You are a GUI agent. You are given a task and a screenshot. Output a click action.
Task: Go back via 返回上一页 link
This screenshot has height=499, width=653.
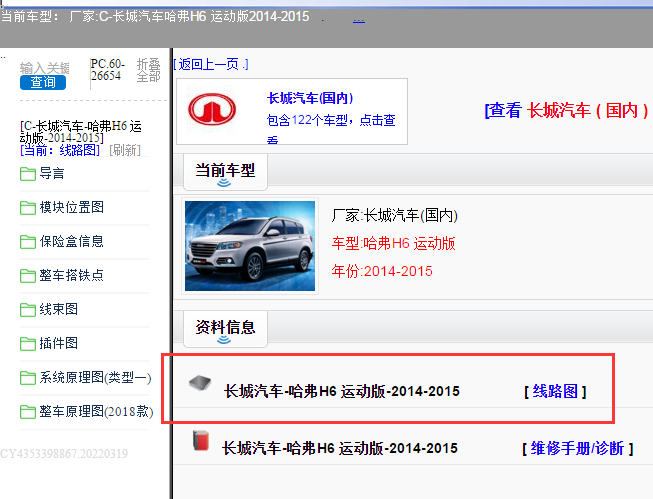[211, 64]
